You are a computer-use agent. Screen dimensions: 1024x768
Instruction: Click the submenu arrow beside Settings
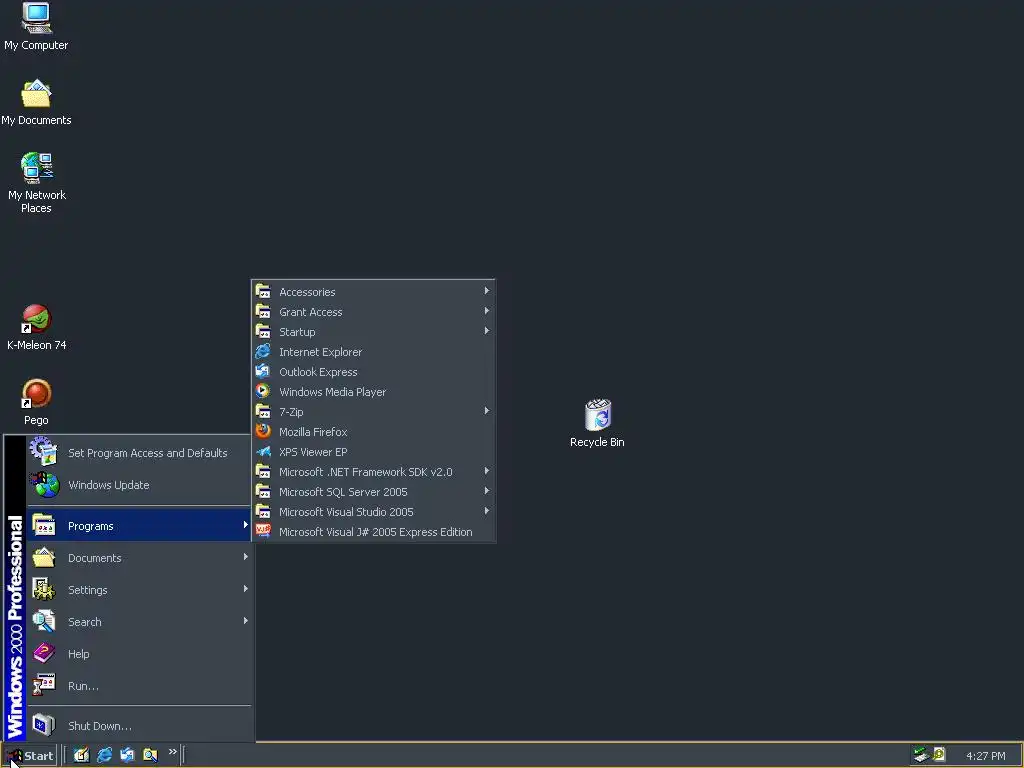click(x=246, y=589)
